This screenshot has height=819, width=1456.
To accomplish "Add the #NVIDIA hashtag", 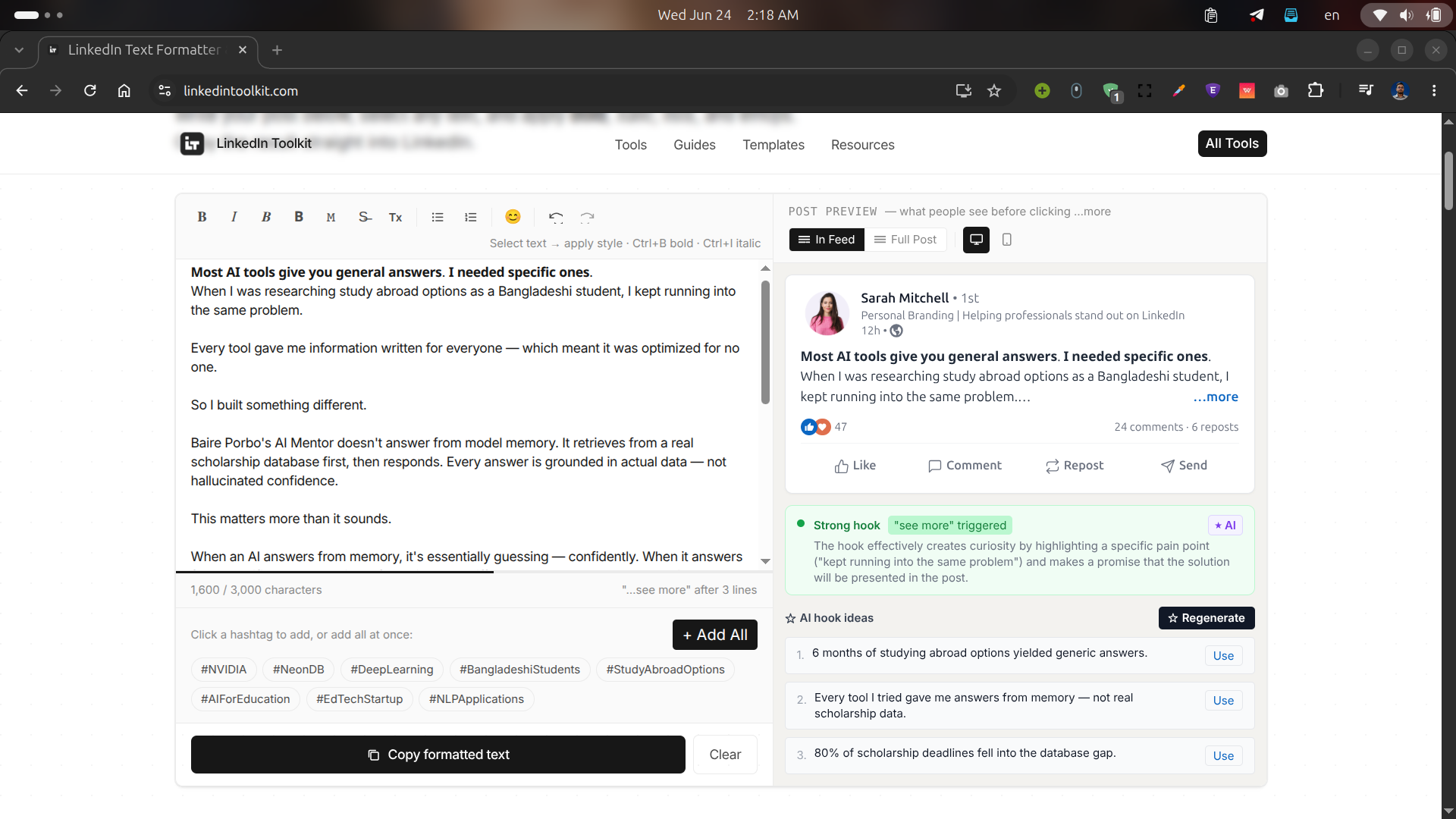I will click(x=224, y=670).
